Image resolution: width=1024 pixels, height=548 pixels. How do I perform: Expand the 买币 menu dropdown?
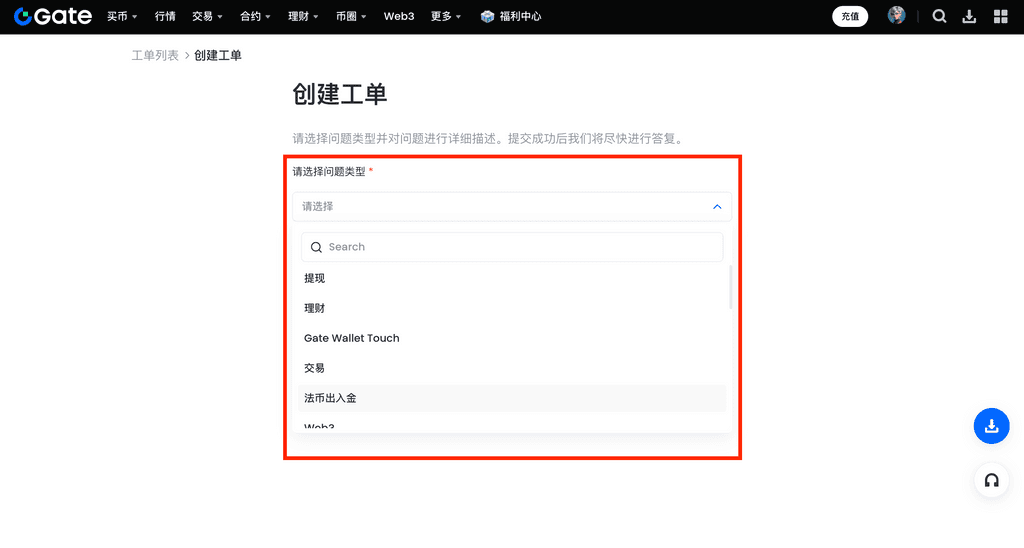click(122, 16)
